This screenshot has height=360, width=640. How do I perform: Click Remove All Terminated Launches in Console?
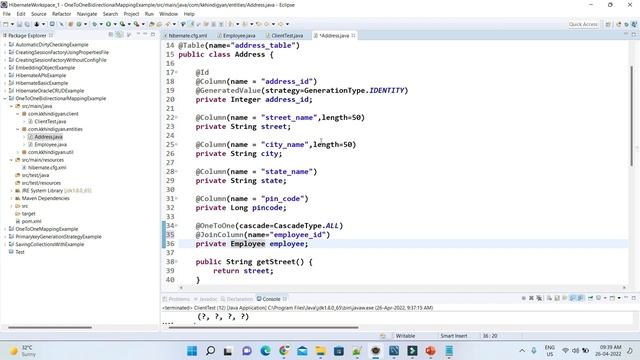click(539, 298)
